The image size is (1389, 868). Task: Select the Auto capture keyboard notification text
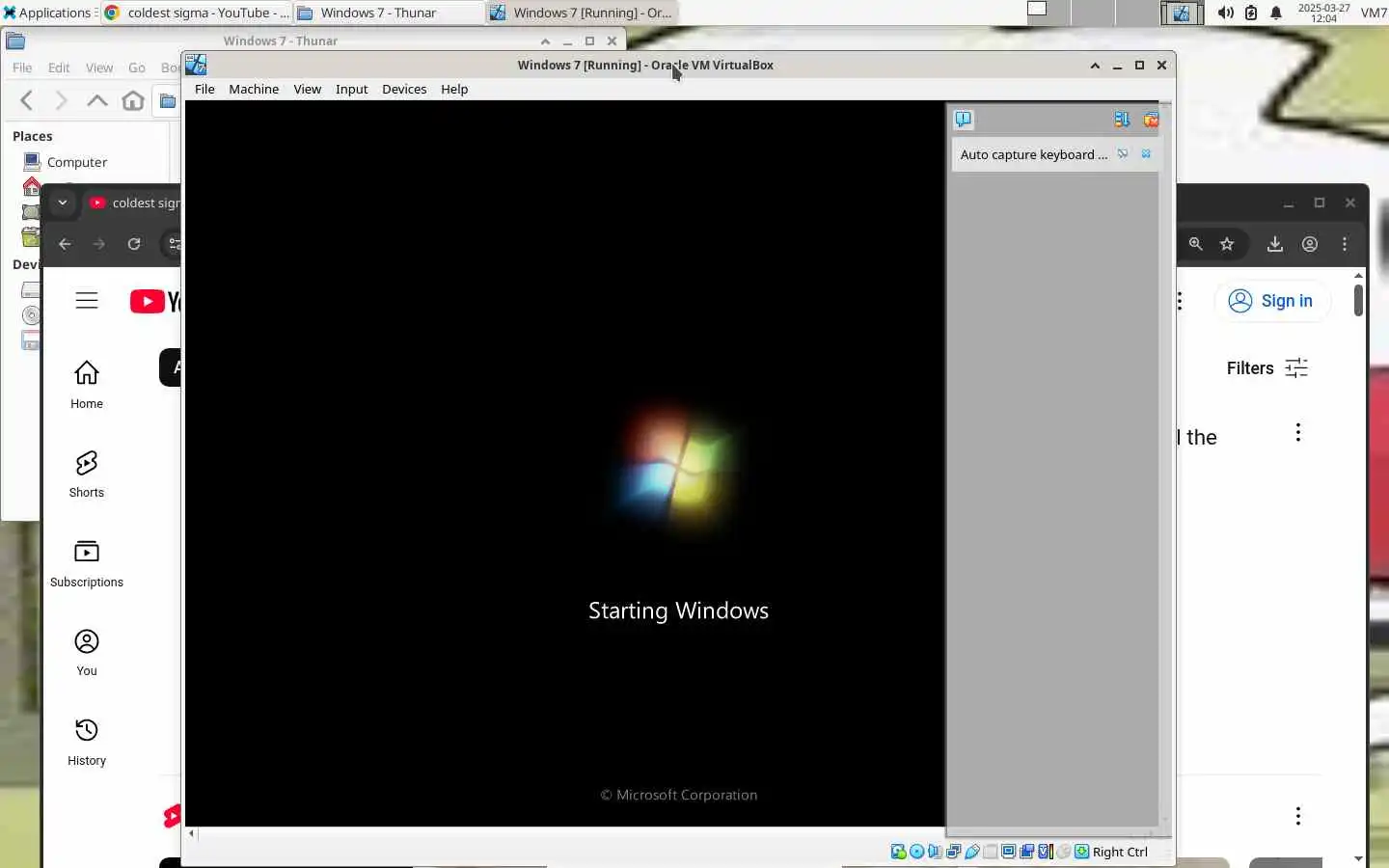click(1033, 154)
